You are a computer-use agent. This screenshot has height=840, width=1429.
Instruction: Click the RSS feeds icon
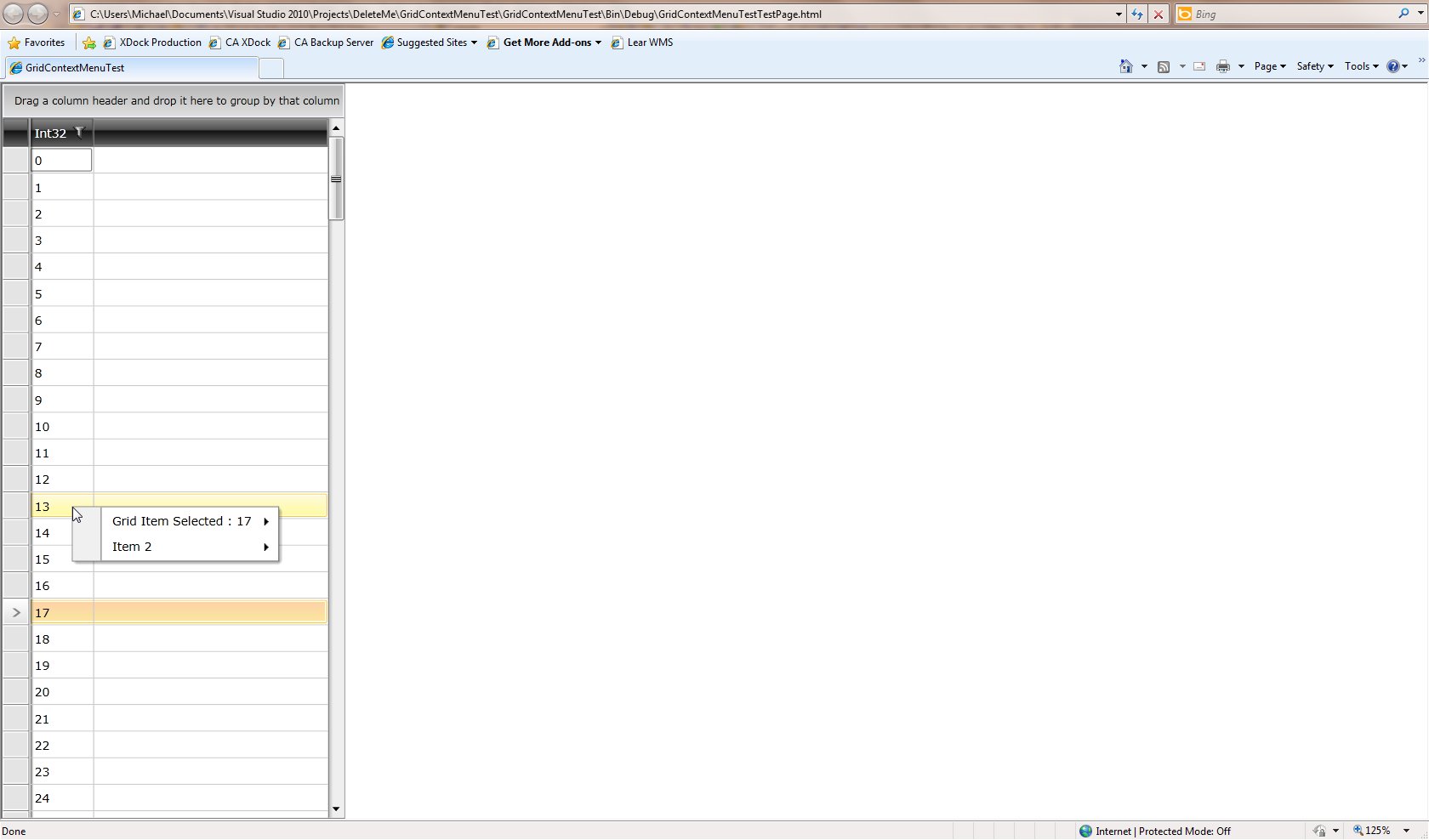[1164, 66]
